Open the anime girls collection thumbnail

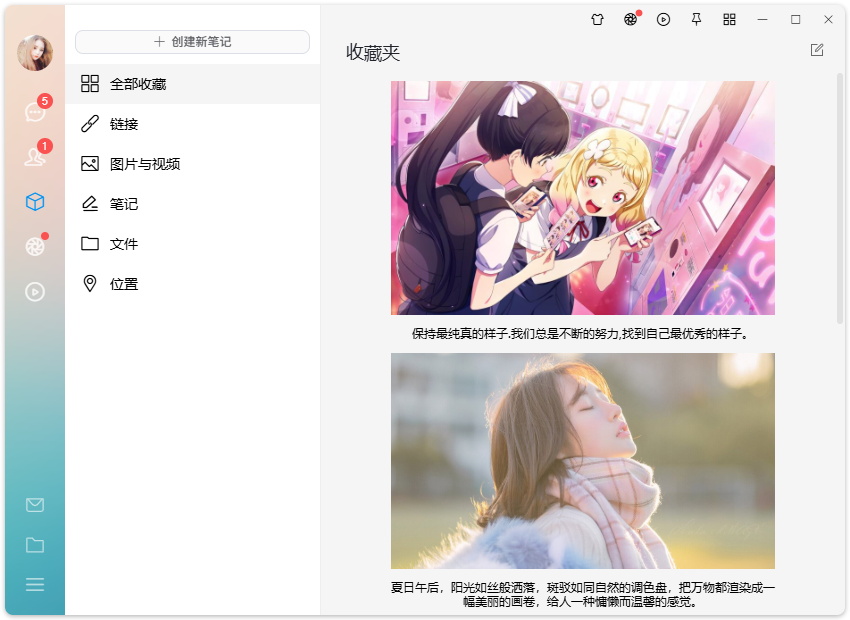point(583,196)
